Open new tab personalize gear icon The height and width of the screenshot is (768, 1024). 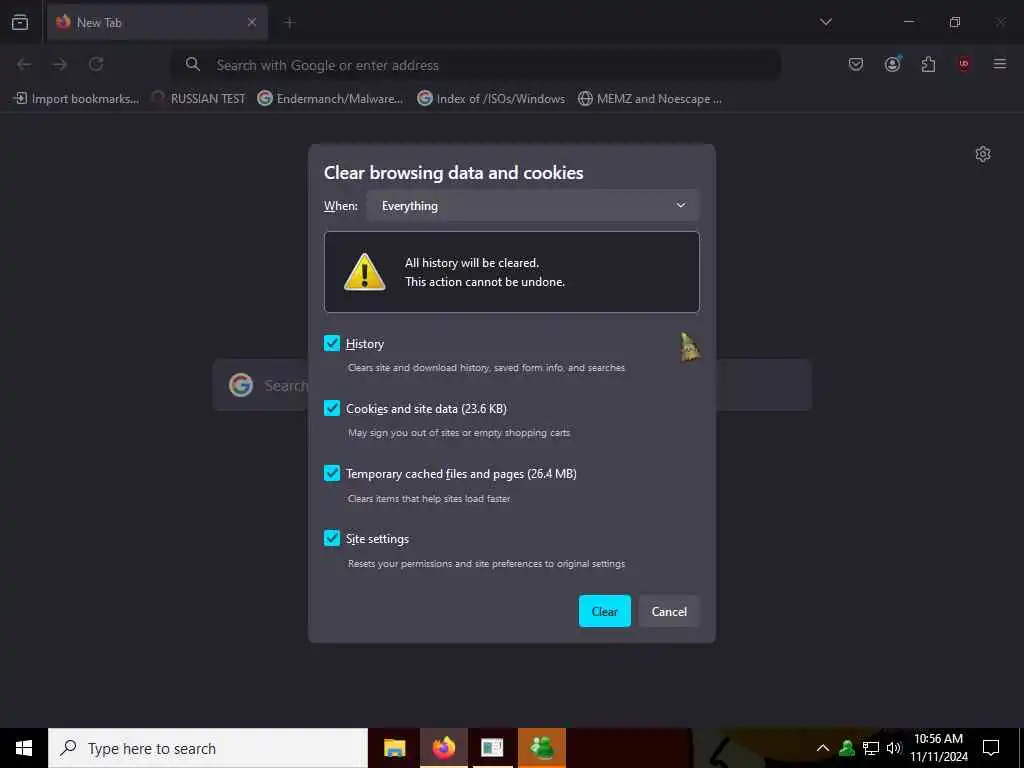[x=983, y=154]
